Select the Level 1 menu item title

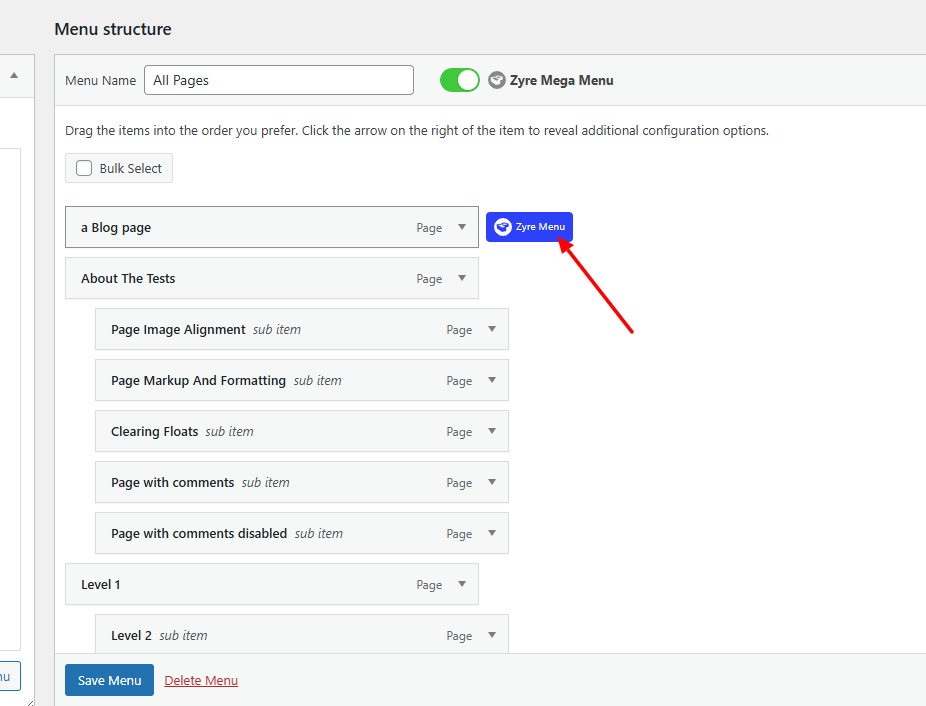(x=101, y=584)
